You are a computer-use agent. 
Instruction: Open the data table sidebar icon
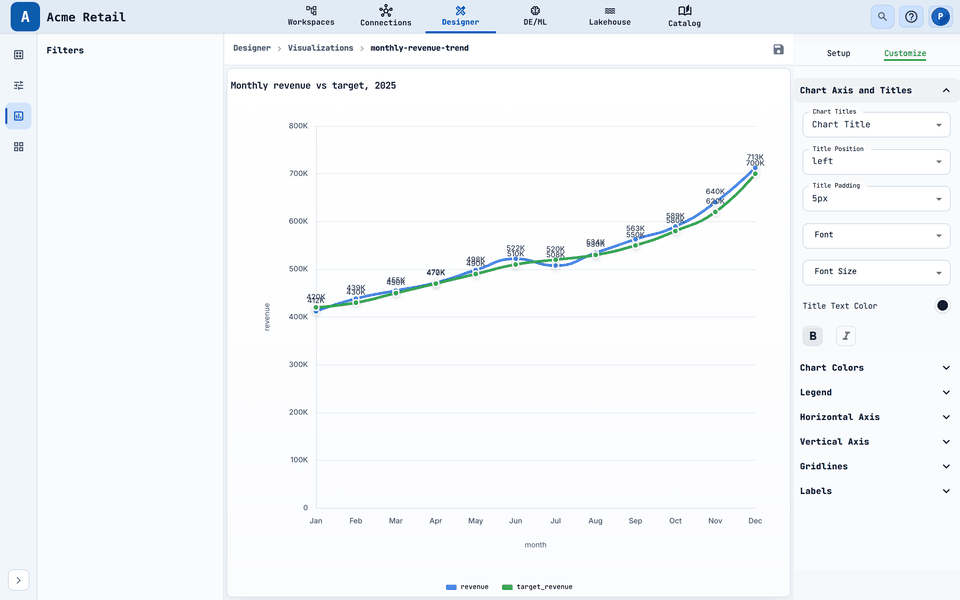pos(18,54)
